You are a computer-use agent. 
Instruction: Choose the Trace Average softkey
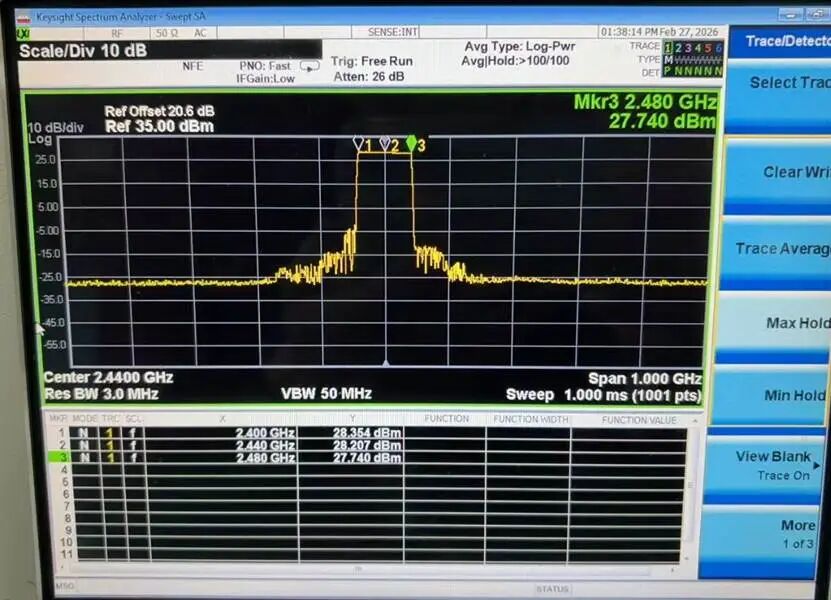pos(775,251)
